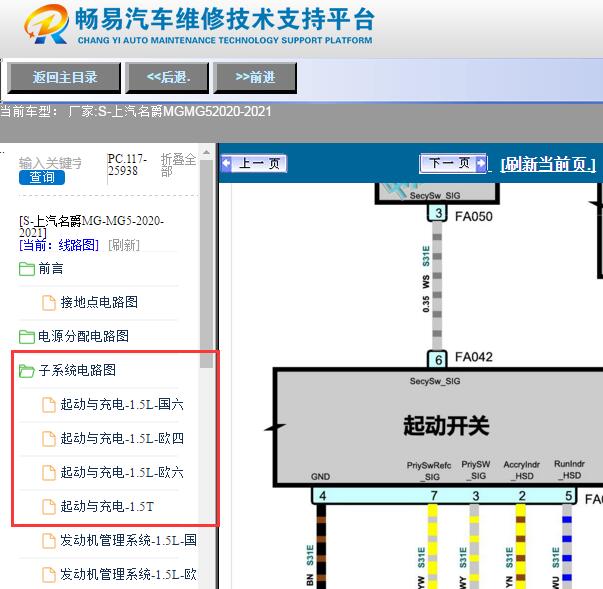The image size is (603, 589).
Task: Expand 前言 folder
Action: [50, 268]
